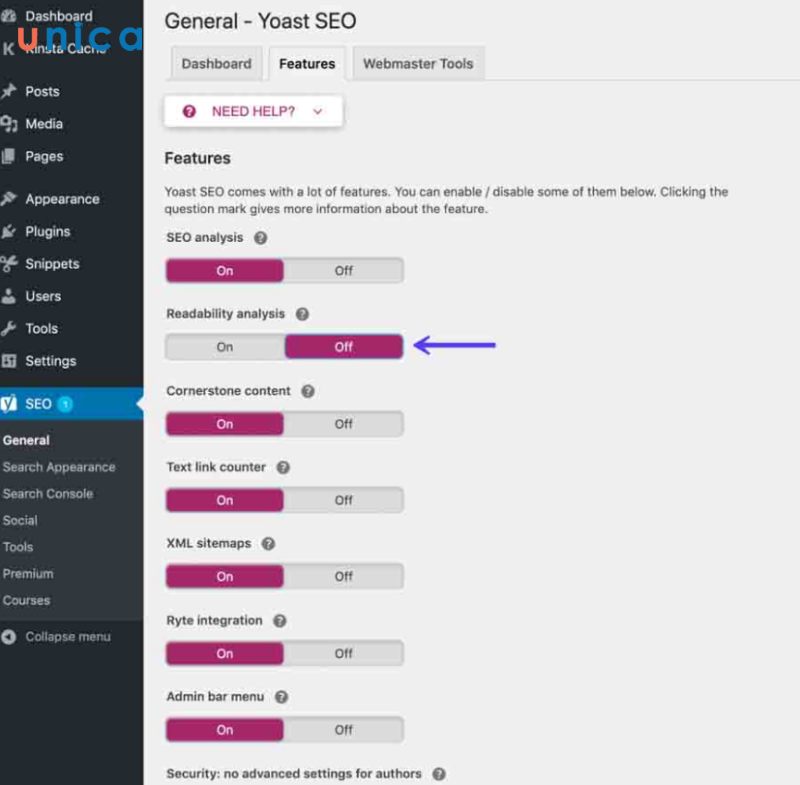Click the Text link counter help icon
The width and height of the screenshot is (800, 785).
[x=284, y=467]
